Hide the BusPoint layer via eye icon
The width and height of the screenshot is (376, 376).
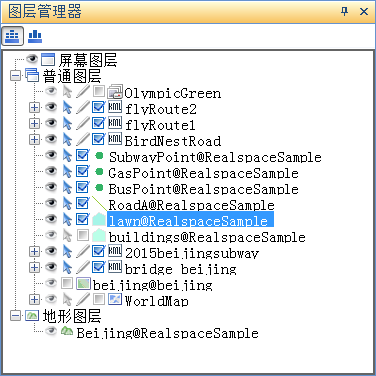coord(51,187)
